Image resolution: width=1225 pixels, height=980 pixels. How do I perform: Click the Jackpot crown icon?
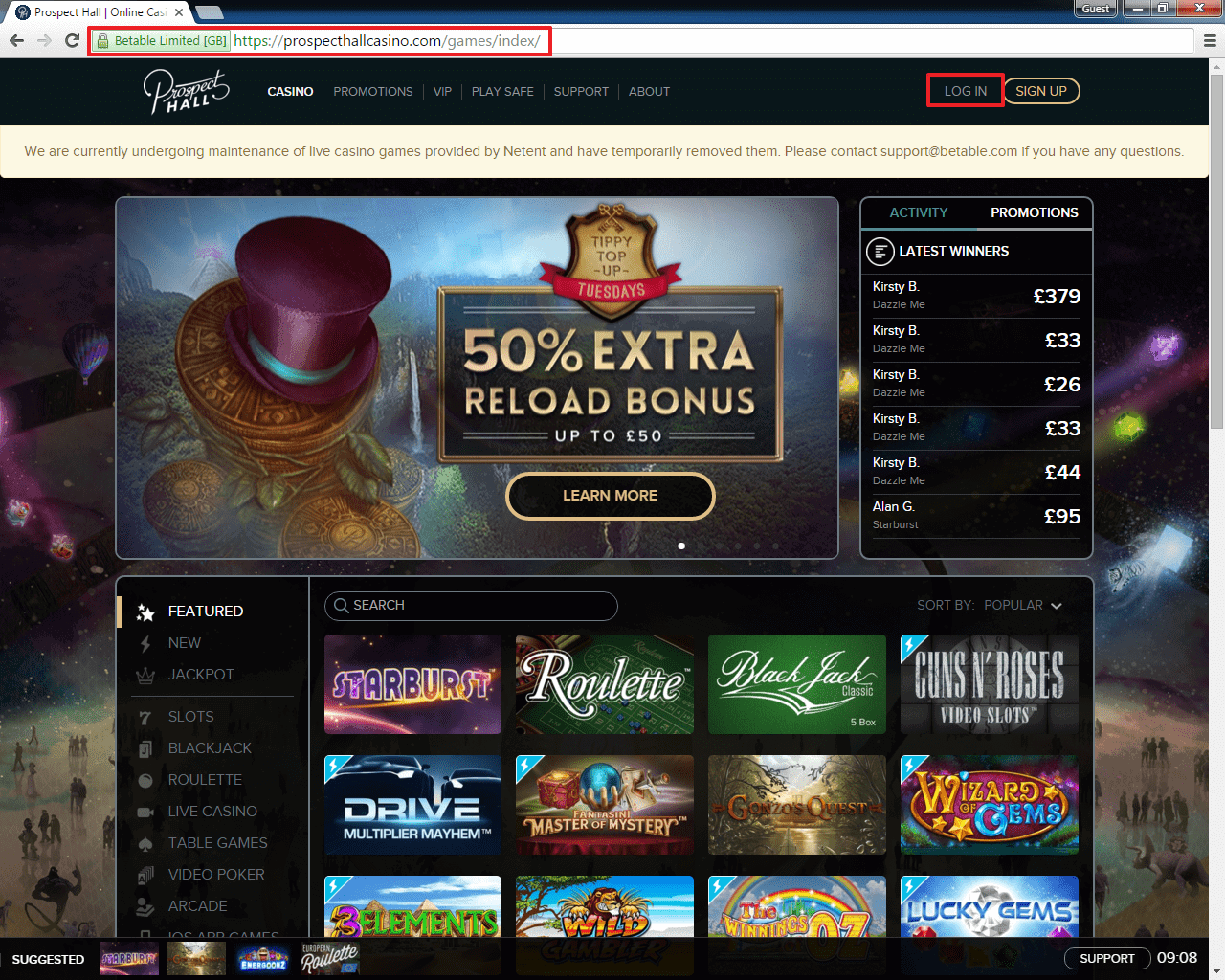145,676
